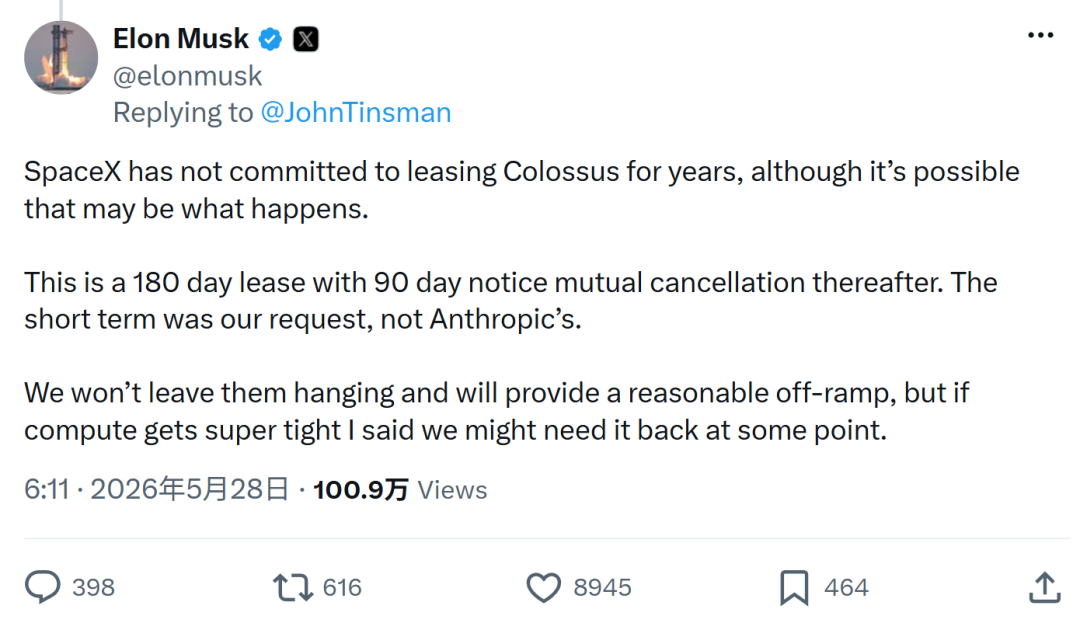Toggle the like heart icon
1080x623 pixels.
(543, 588)
